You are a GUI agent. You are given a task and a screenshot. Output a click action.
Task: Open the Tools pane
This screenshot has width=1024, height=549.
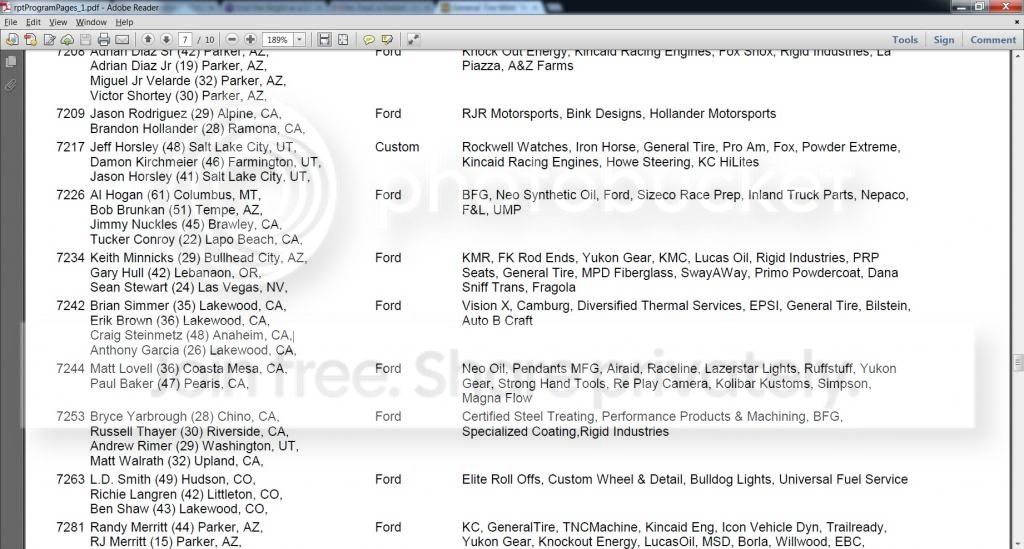[904, 40]
